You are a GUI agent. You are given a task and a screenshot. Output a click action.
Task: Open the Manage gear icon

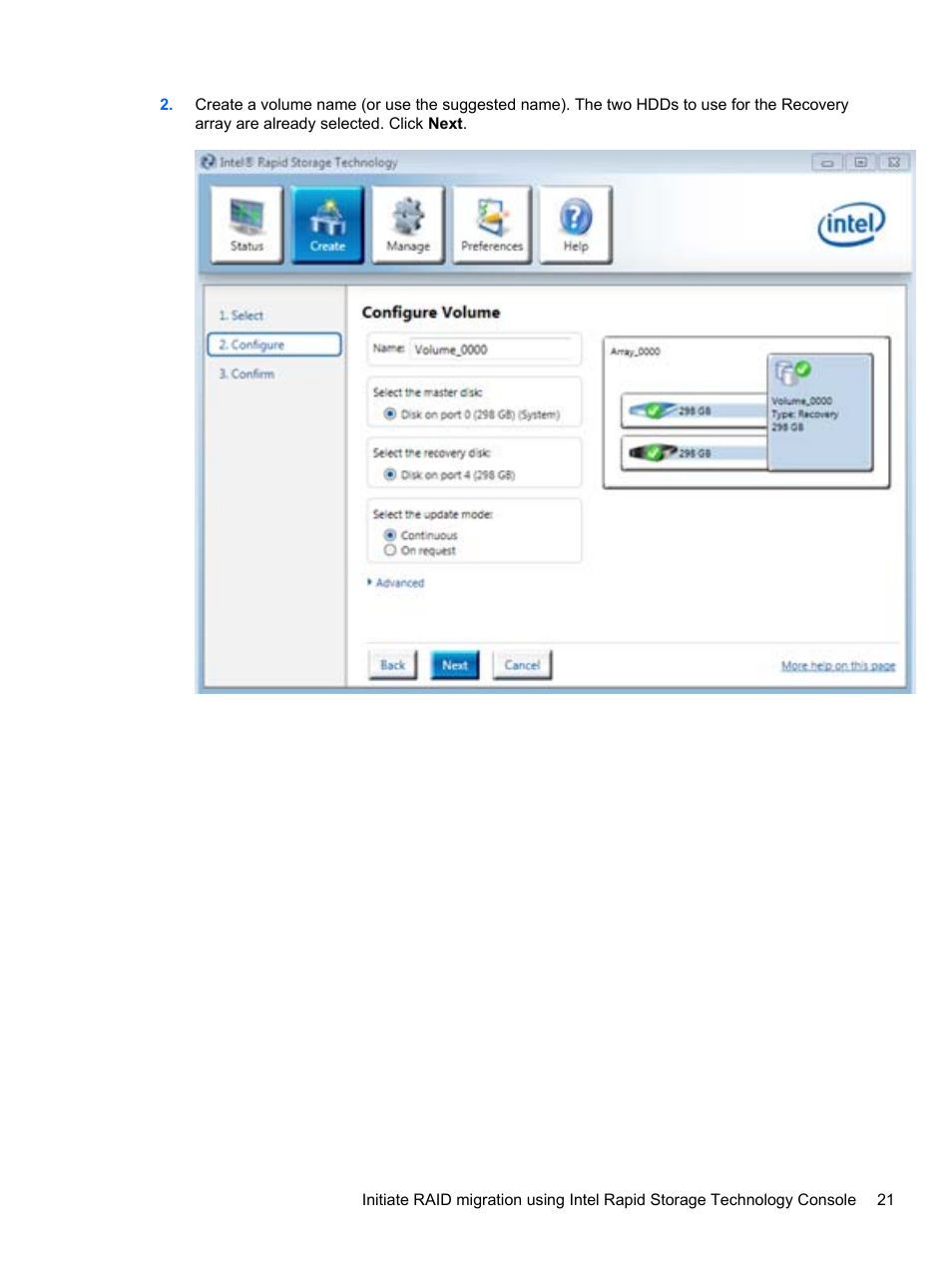click(x=407, y=225)
